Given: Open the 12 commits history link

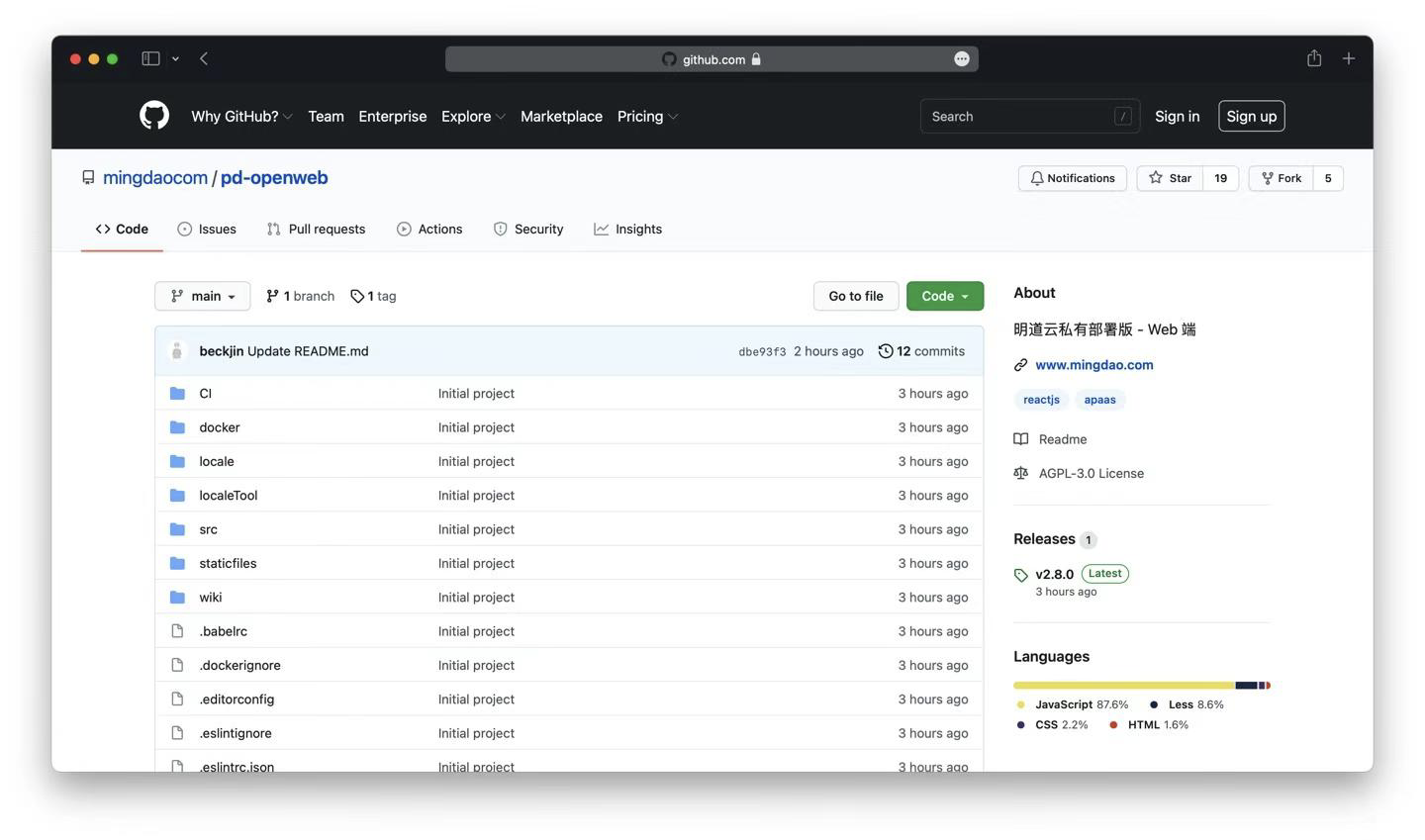Looking at the screenshot, I should [x=921, y=351].
